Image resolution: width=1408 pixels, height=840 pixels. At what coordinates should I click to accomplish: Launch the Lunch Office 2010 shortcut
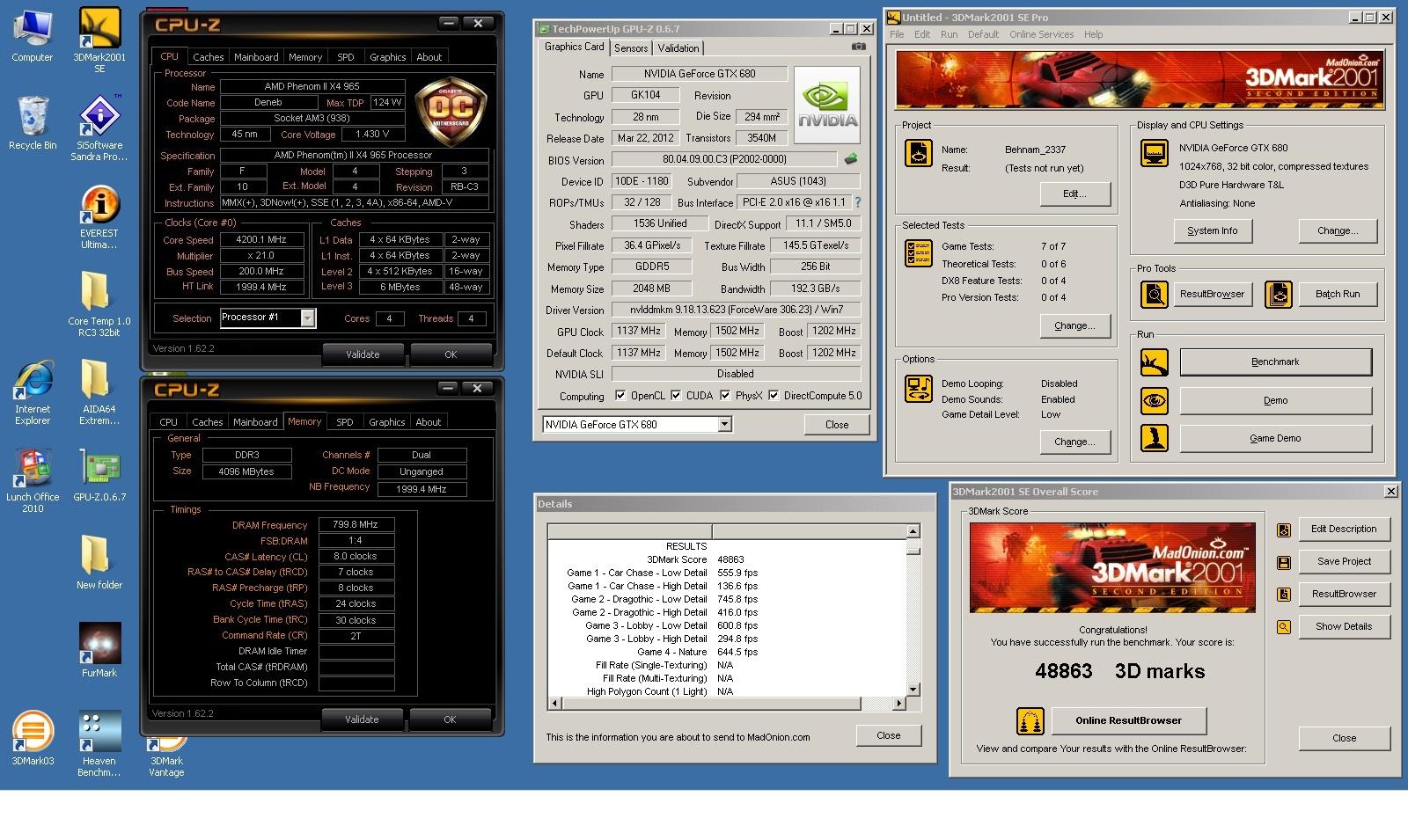pos(33,480)
